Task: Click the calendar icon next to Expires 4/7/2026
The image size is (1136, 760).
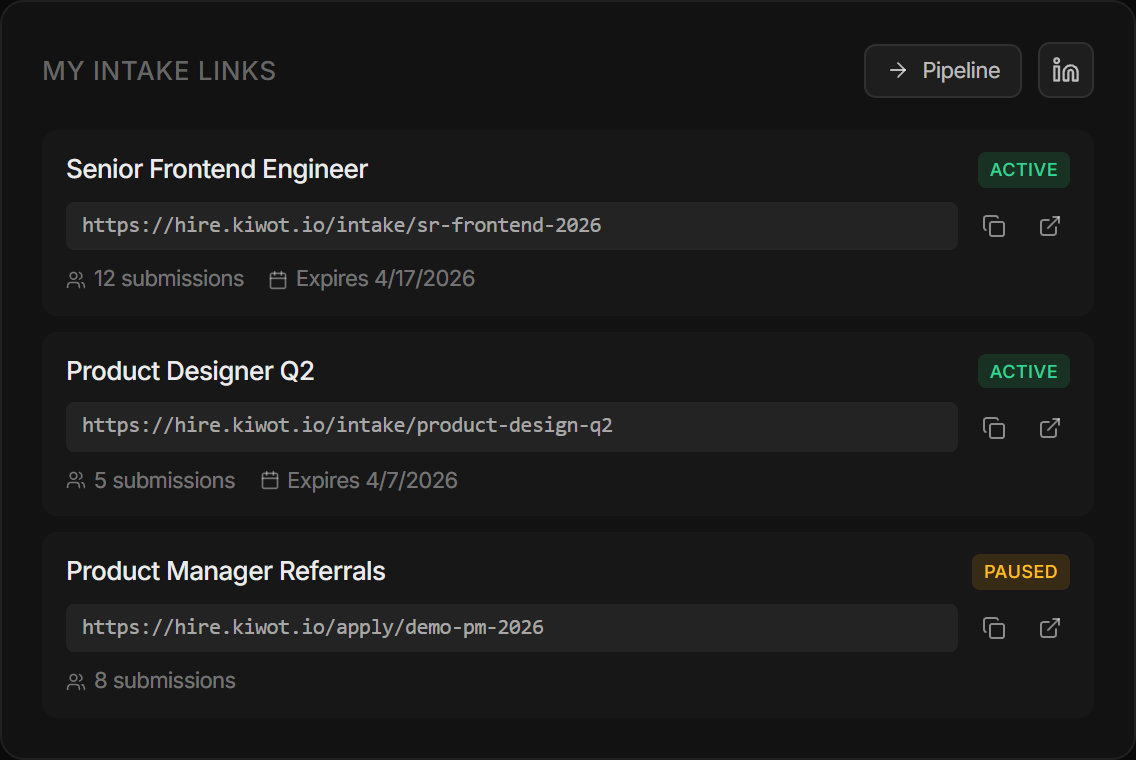Action: (x=269, y=480)
